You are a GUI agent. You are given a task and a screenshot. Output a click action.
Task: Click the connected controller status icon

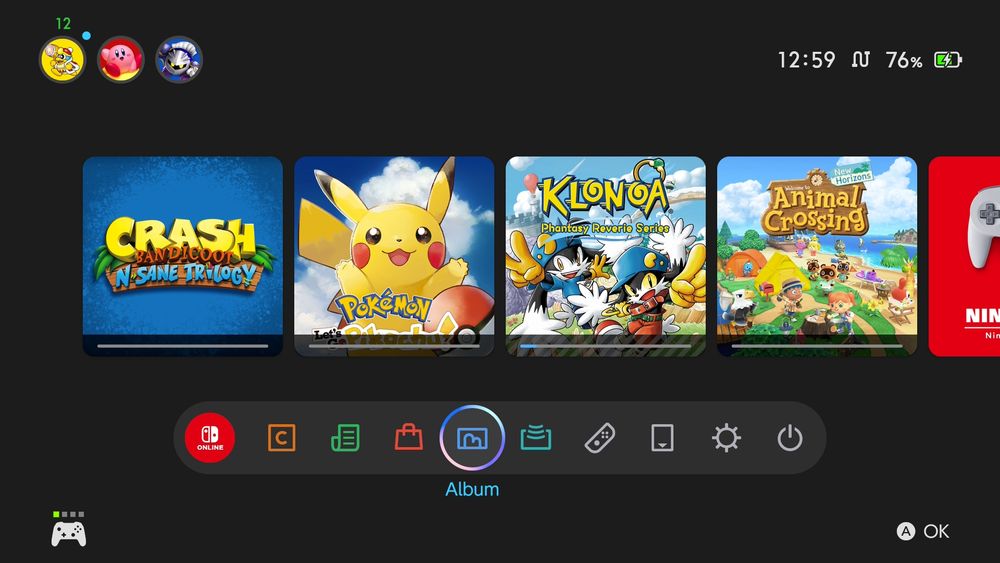[x=69, y=529]
